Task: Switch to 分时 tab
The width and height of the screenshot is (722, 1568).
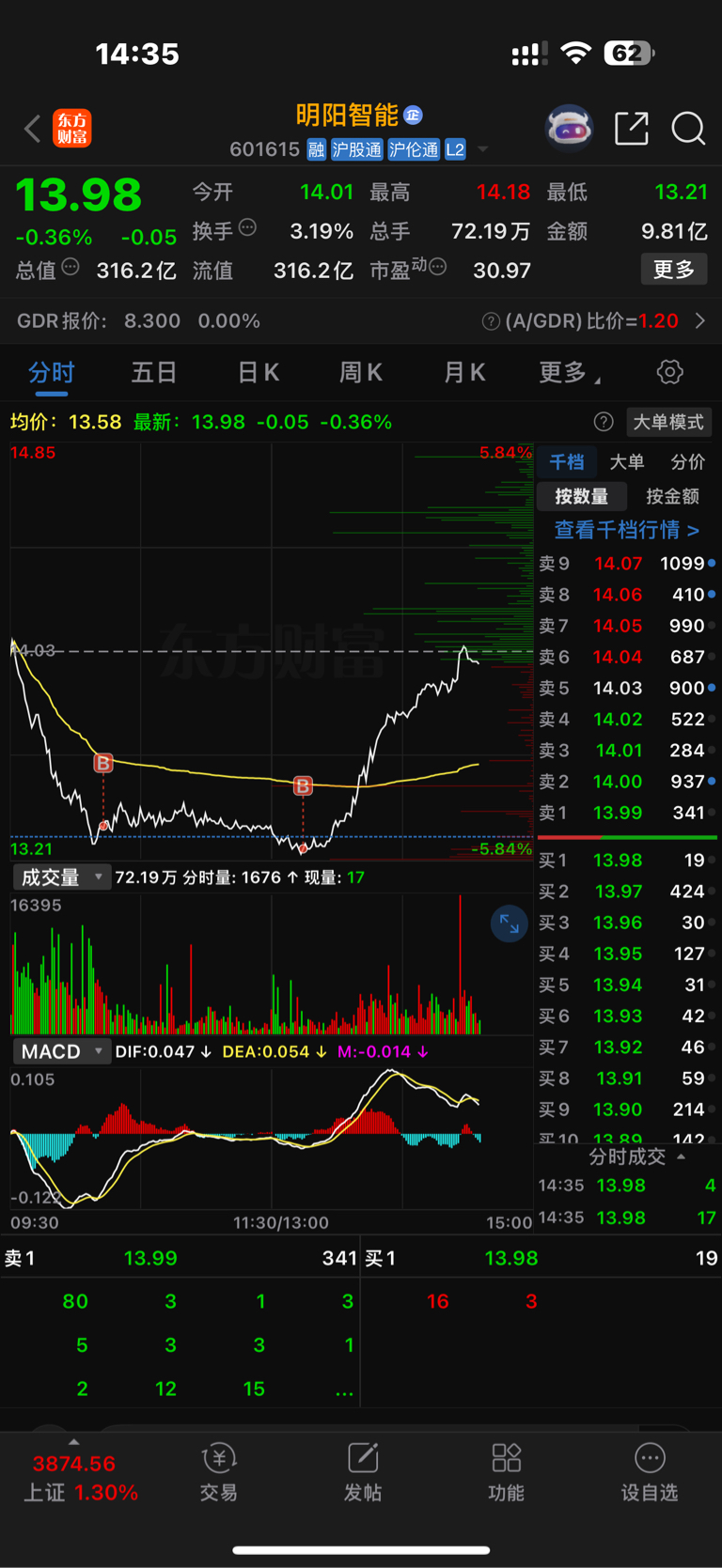Action: pos(52,373)
